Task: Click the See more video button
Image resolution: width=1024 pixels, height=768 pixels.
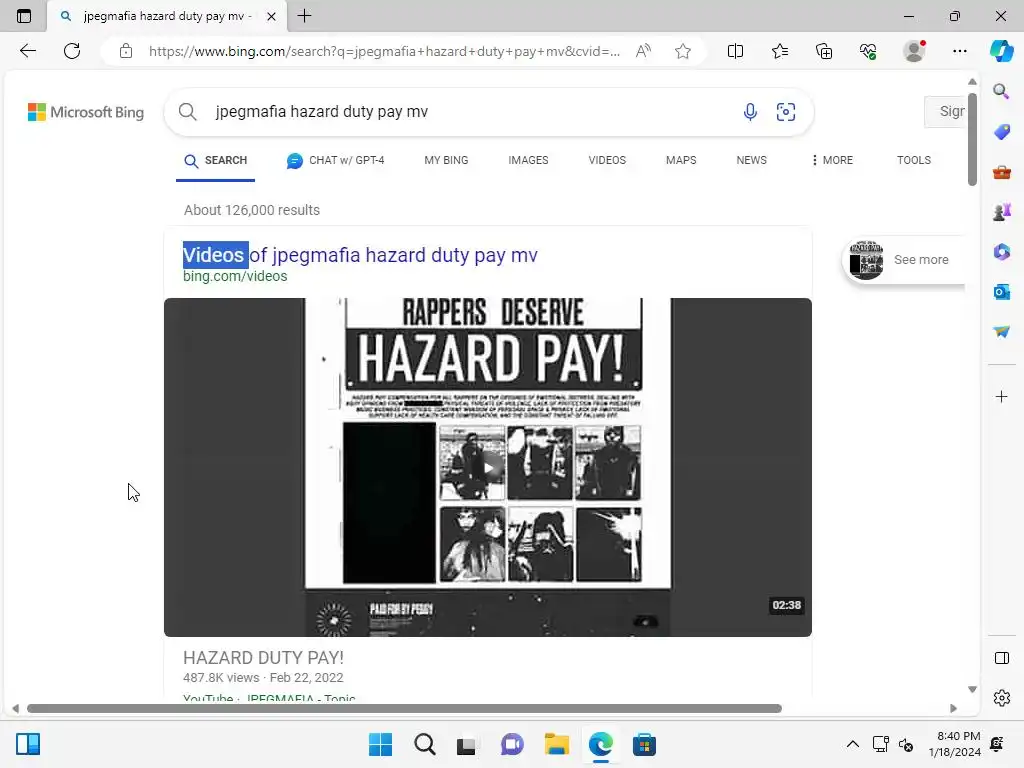Action: (x=904, y=260)
